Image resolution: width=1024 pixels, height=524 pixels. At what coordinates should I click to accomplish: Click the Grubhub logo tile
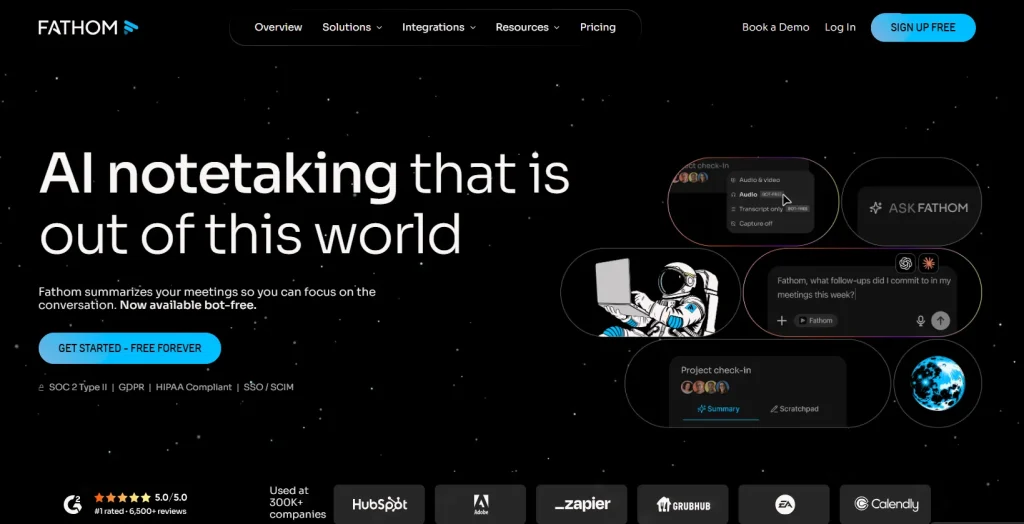pyautogui.click(x=683, y=504)
